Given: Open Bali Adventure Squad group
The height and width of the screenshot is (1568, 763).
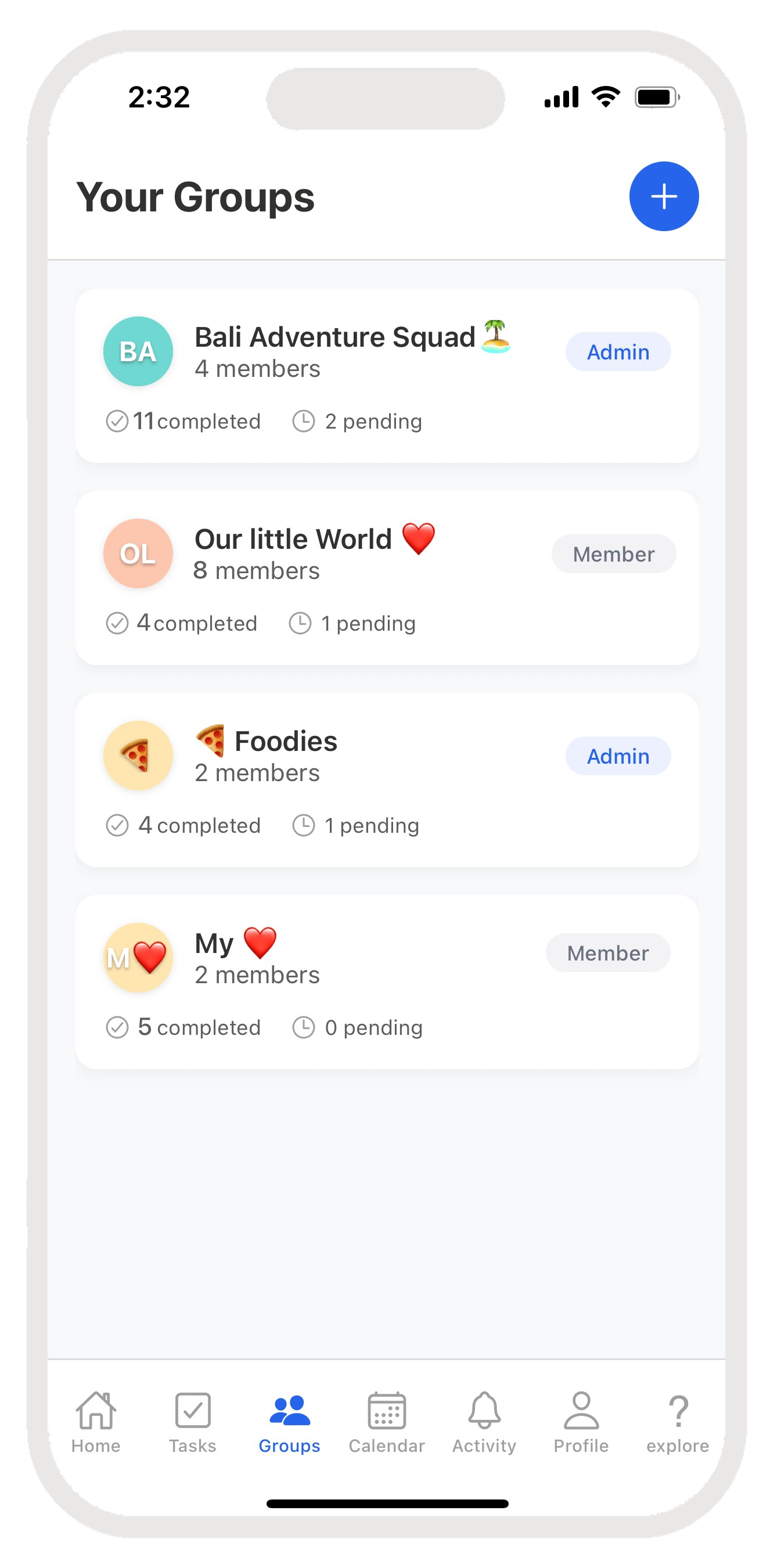Looking at the screenshot, I should [334, 337].
